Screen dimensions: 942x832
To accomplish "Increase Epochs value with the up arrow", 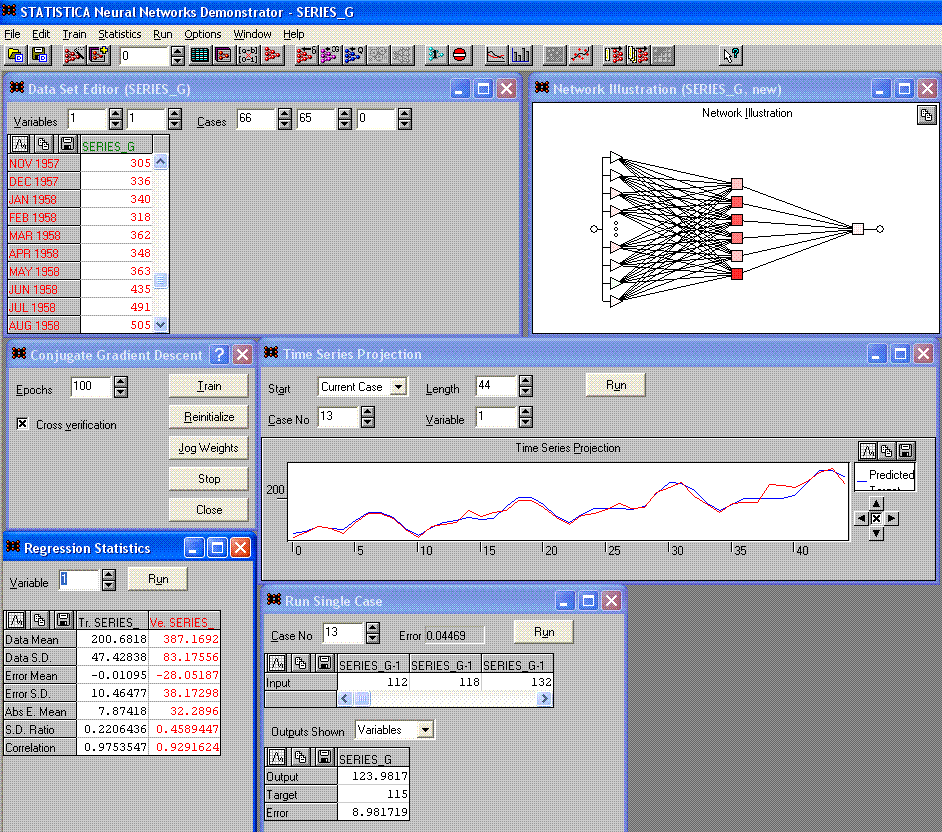I will point(121,381).
